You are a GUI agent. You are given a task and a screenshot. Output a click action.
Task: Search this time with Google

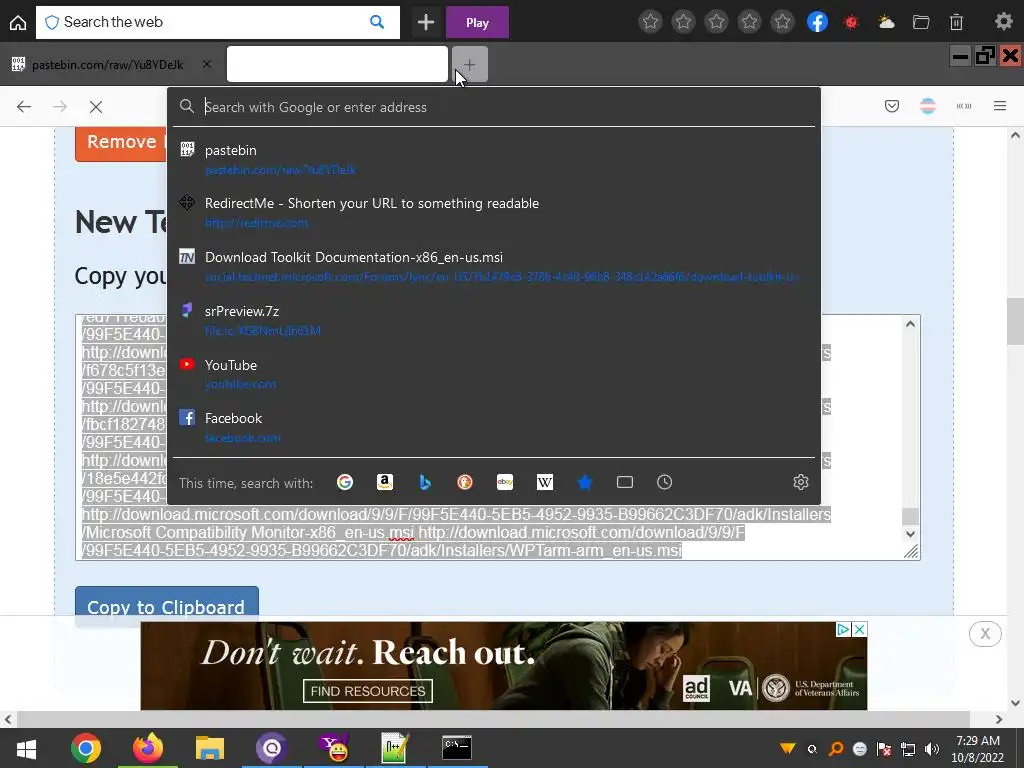345,482
